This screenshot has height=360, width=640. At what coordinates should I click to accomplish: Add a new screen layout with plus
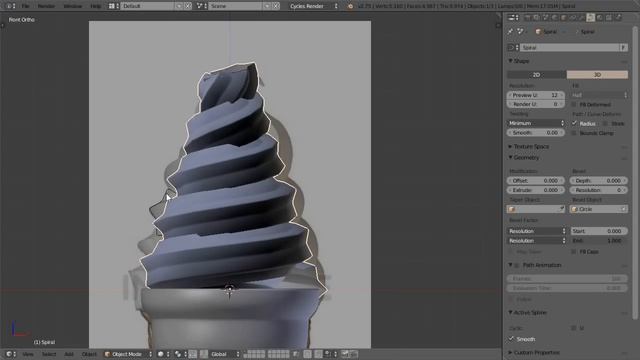click(180, 6)
